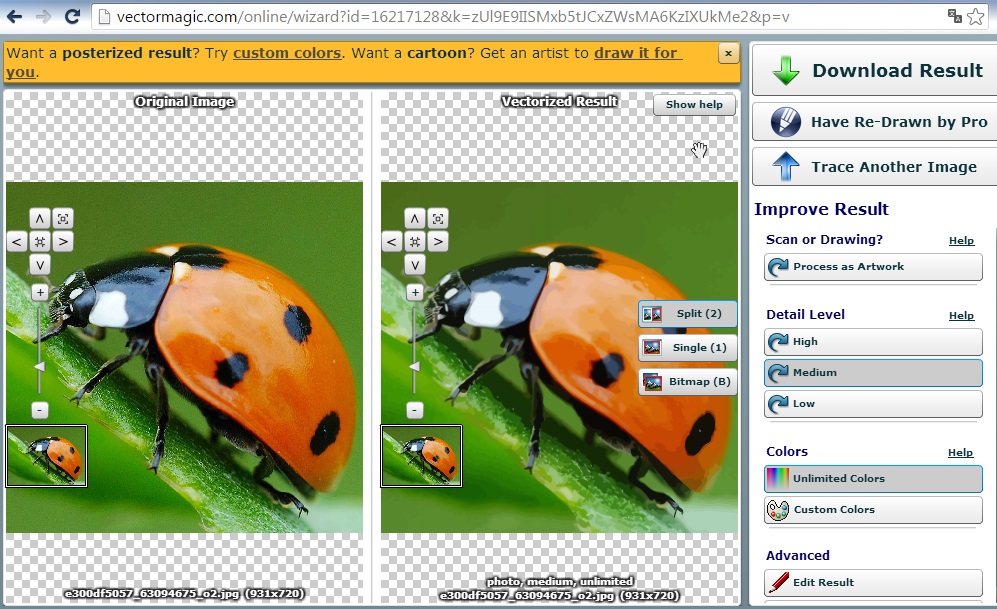Pan up in Vectorized Result panel
The height and width of the screenshot is (609, 997).
point(415,219)
